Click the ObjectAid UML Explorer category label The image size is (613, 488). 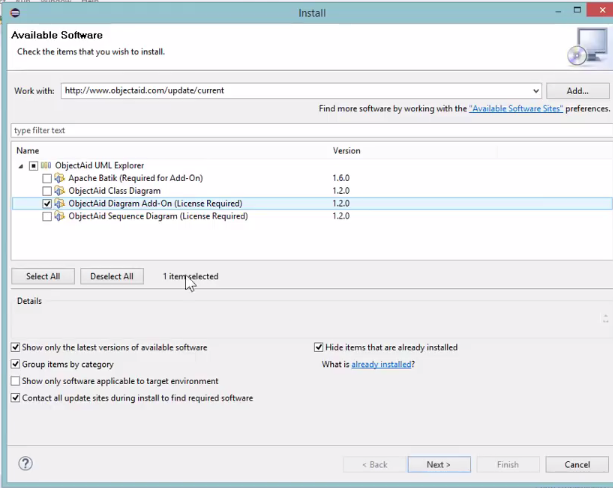click(100, 165)
